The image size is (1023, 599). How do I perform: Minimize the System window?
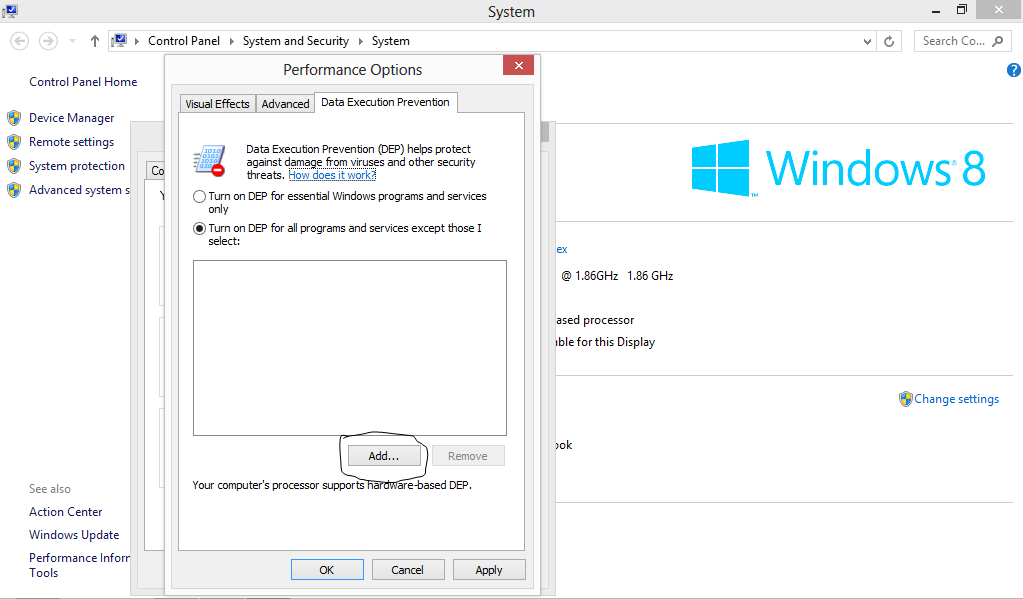936,10
